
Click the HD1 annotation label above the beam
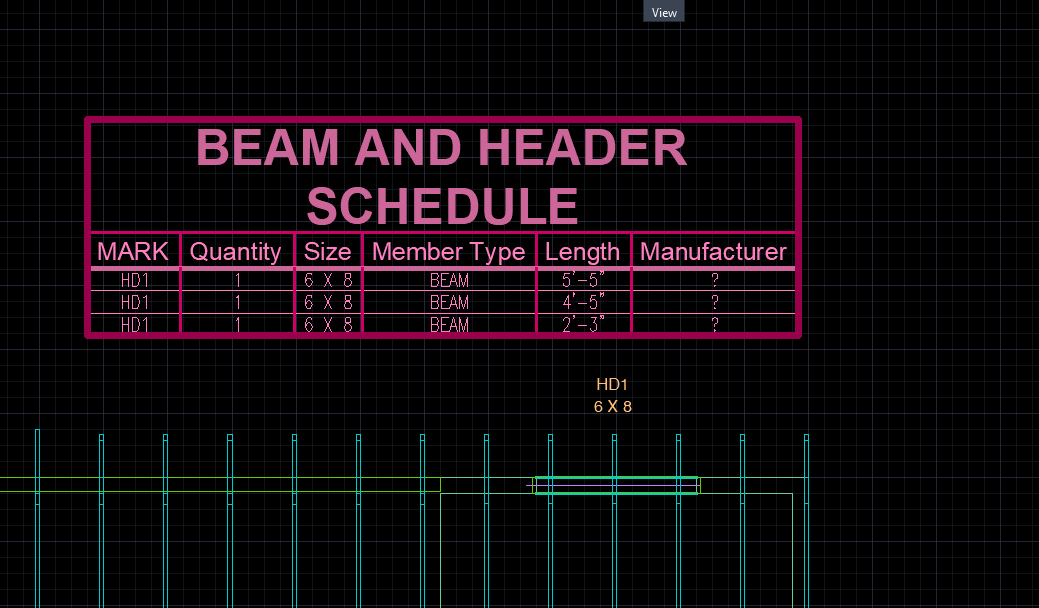click(611, 383)
